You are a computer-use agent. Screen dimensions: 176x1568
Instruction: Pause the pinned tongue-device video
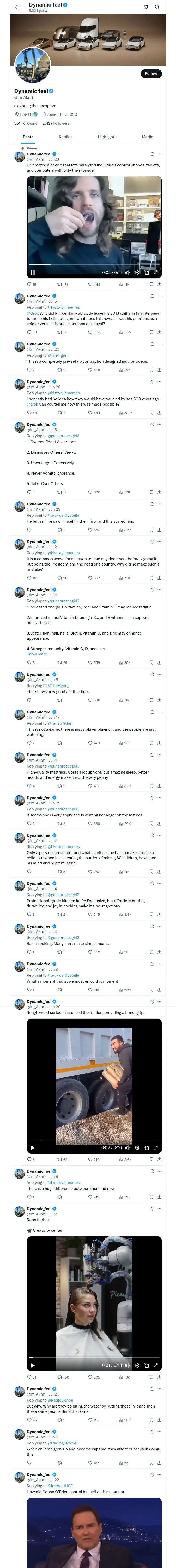coord(33,272)
